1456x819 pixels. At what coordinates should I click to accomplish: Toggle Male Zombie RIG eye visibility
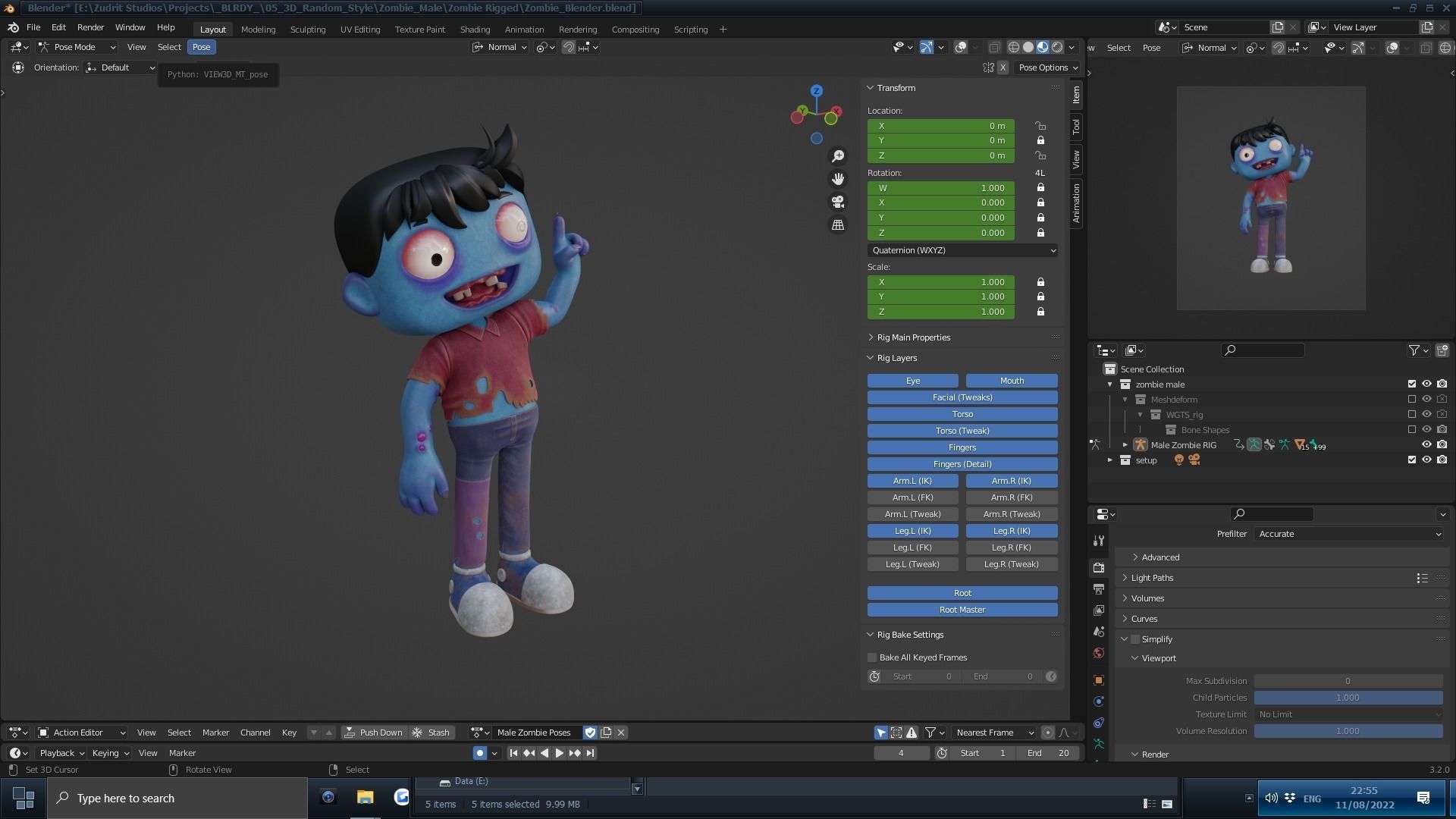(x=1426, y=445)
